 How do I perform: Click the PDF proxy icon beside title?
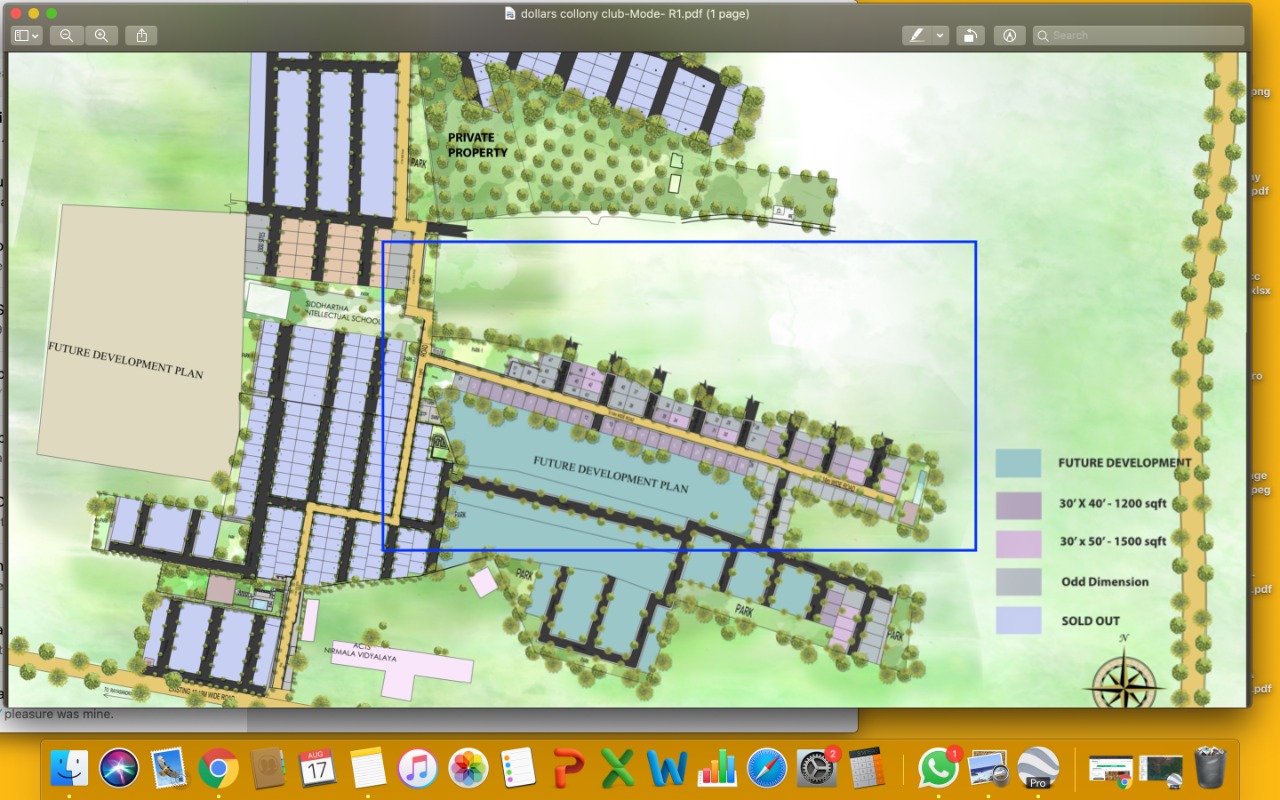(x=511, y=14)
